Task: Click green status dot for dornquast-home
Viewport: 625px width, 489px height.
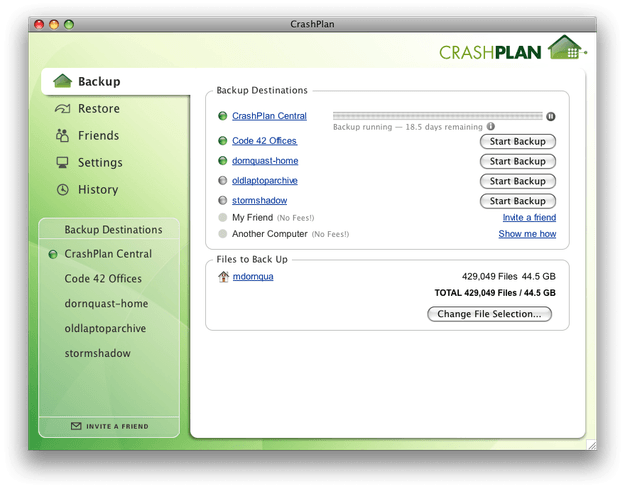Action: tap(222, 161)
